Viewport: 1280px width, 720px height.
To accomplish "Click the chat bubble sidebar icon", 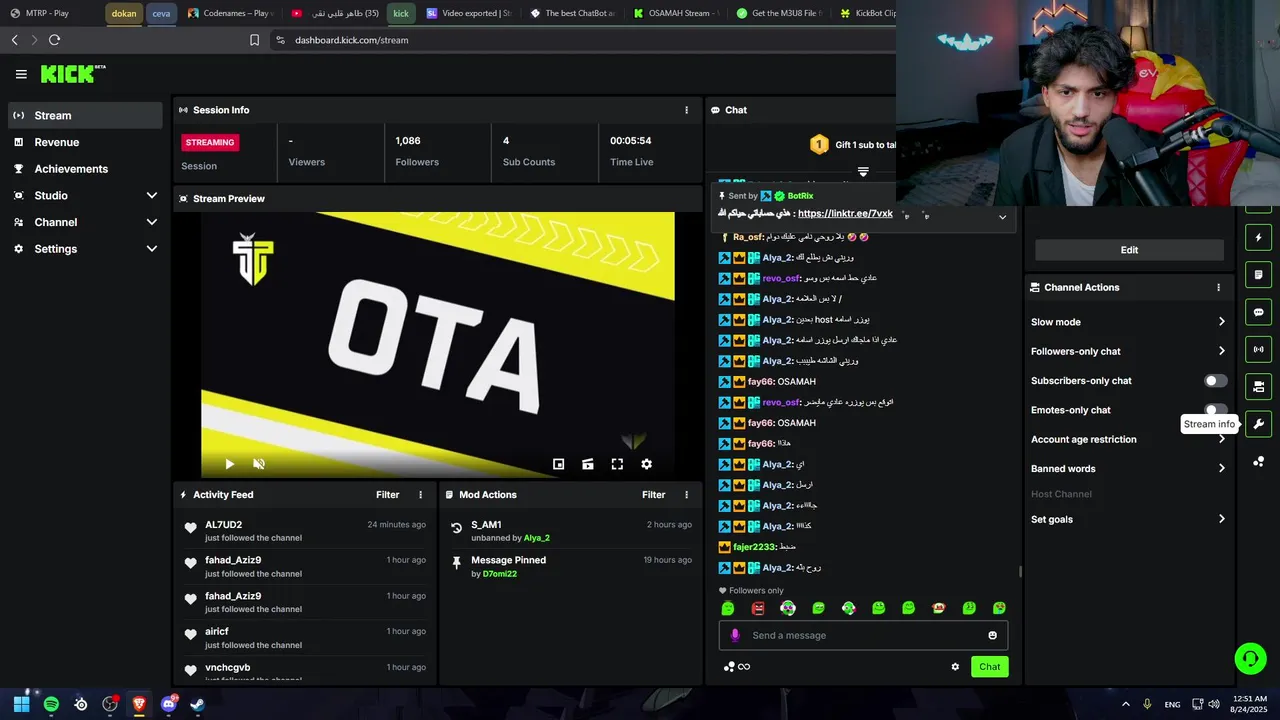I will (x=1258, y=312).
